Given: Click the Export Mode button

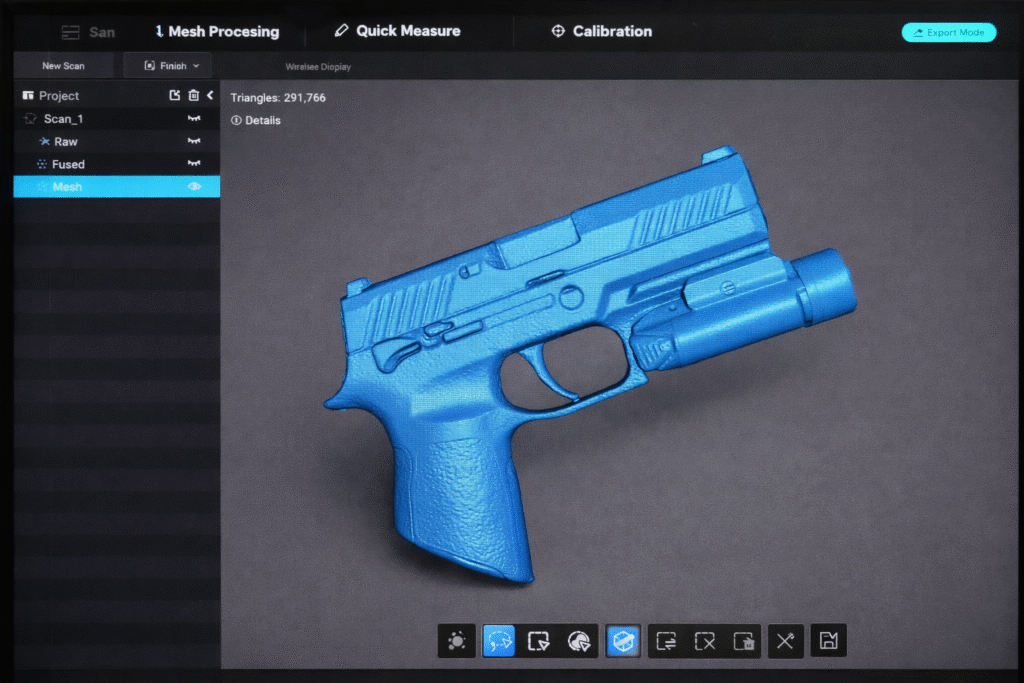Looking at the screenshot, I should (x=948, y=32).
